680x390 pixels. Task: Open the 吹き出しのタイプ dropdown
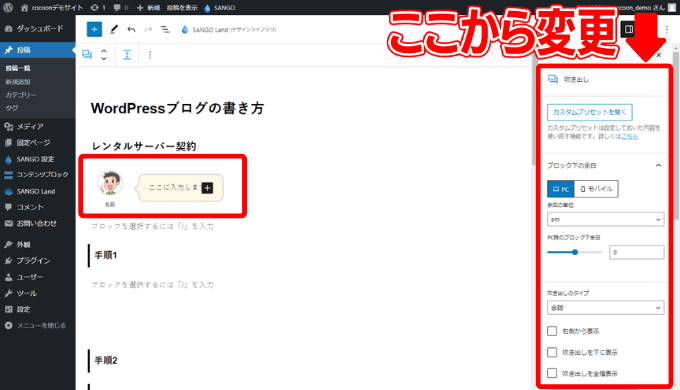click(605, 308)
